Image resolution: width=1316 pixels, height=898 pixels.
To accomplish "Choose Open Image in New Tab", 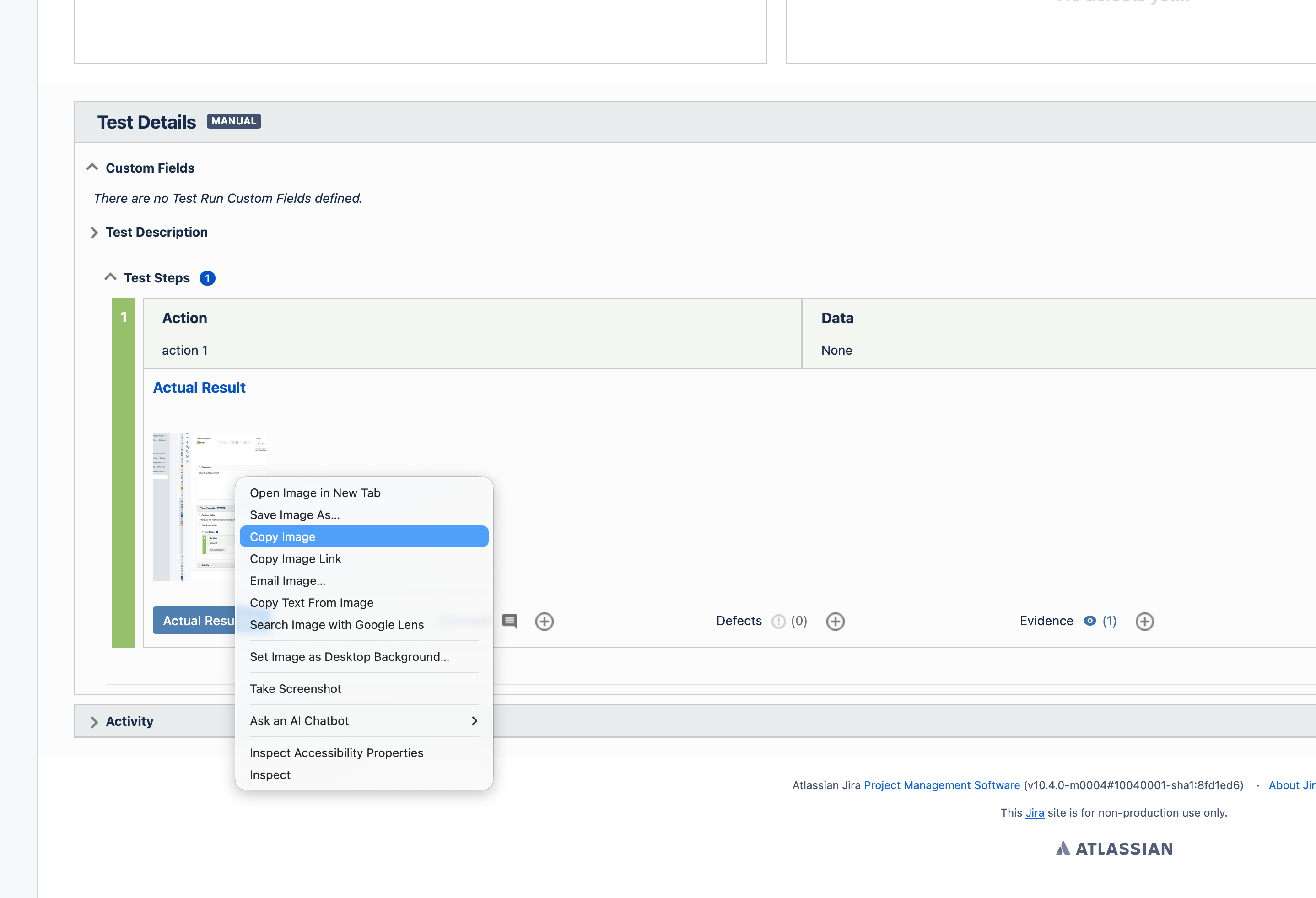I will pos(364,493).
